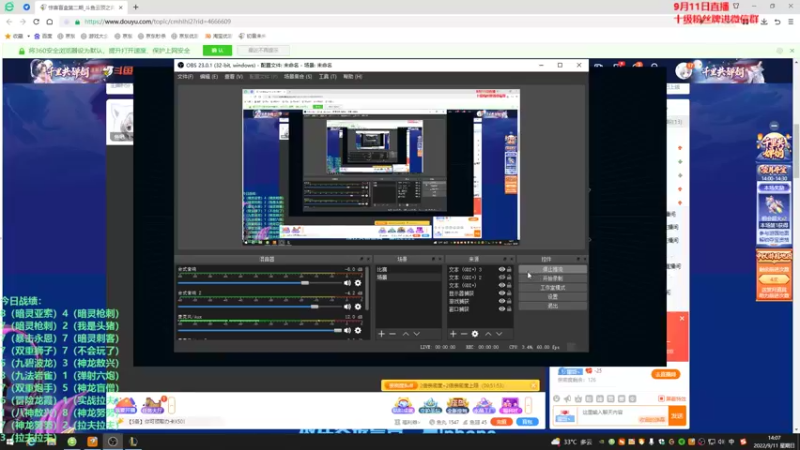Lock the 窗口捕获 source

(509, 309)
